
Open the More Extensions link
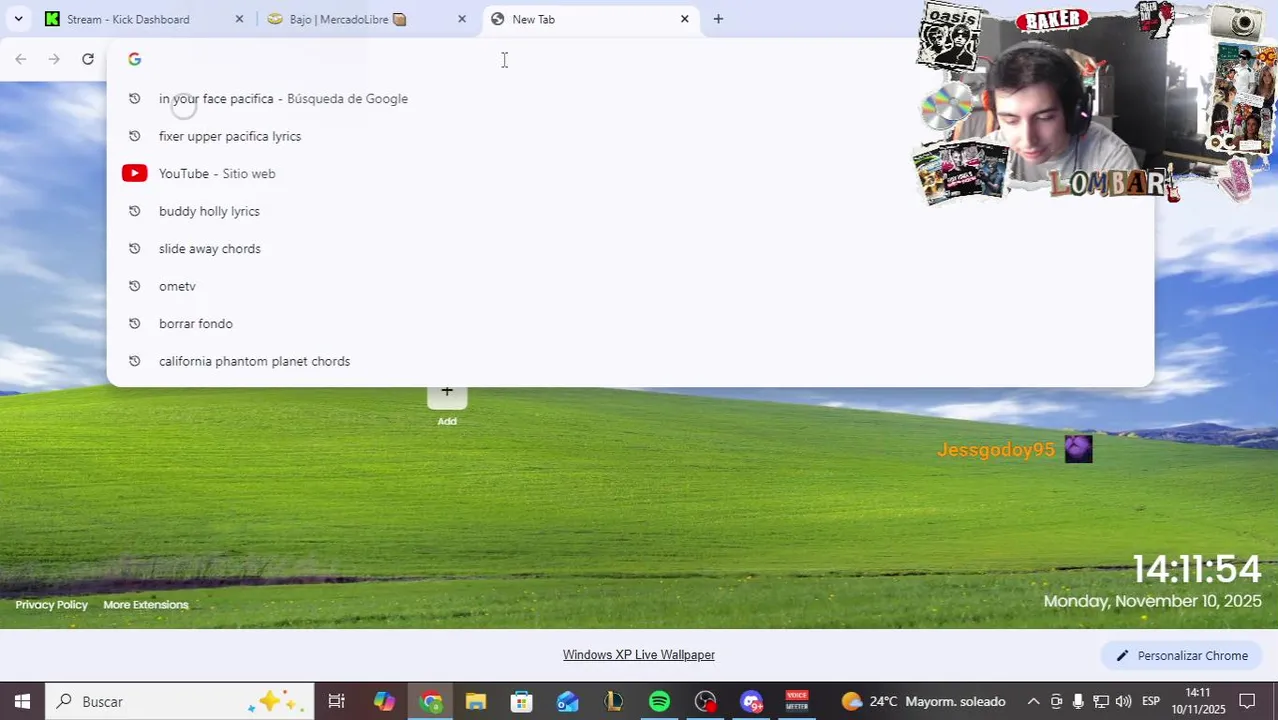[x=146, y=605]
